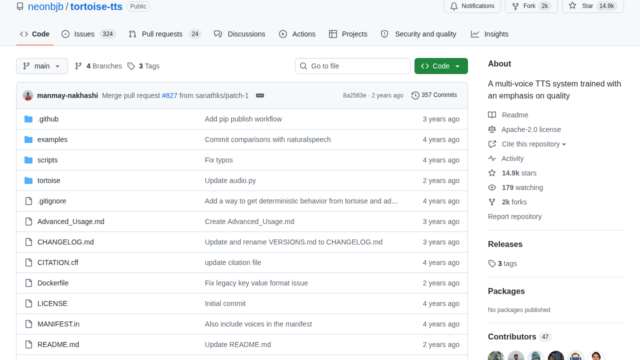
Task: Open the main branch dropdown
Action: click(42, 66)
